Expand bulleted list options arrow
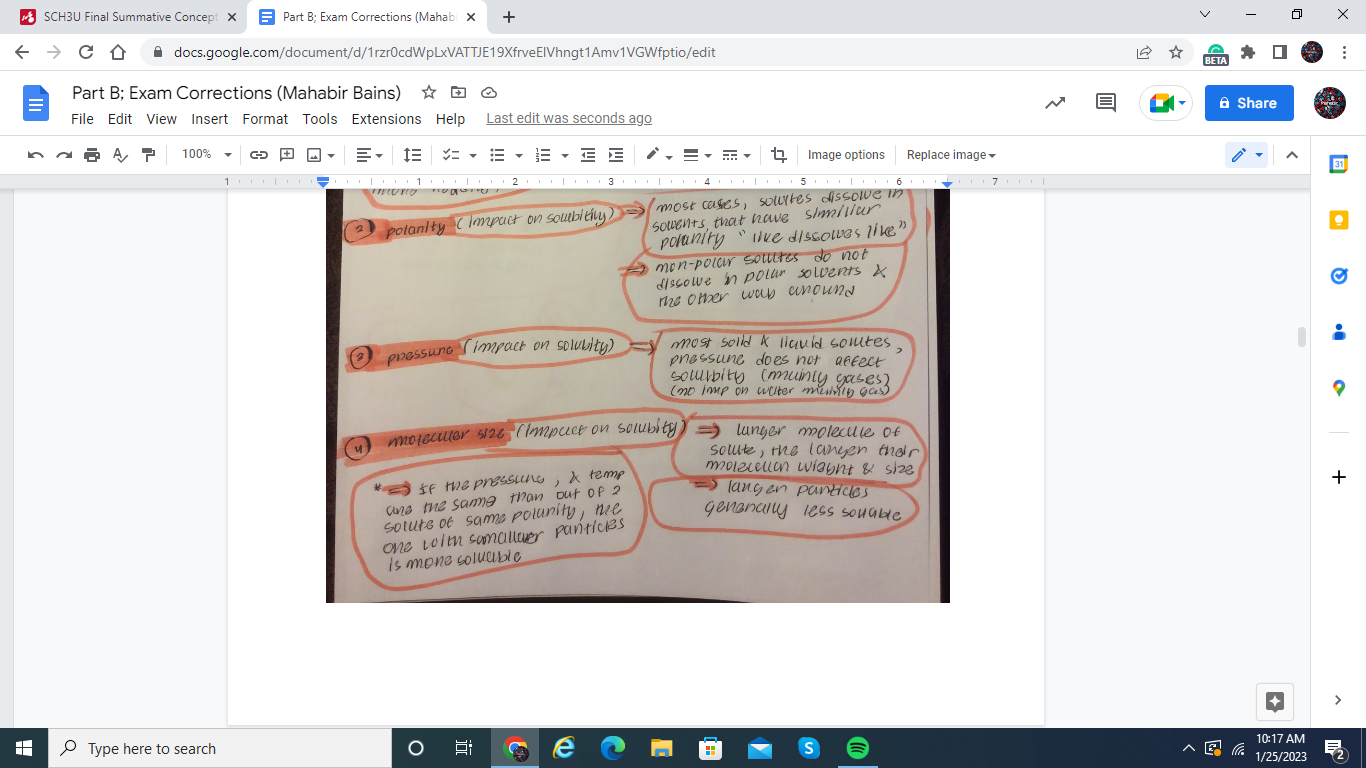This screenshot has height=768, width=1366. coord(519,155)
